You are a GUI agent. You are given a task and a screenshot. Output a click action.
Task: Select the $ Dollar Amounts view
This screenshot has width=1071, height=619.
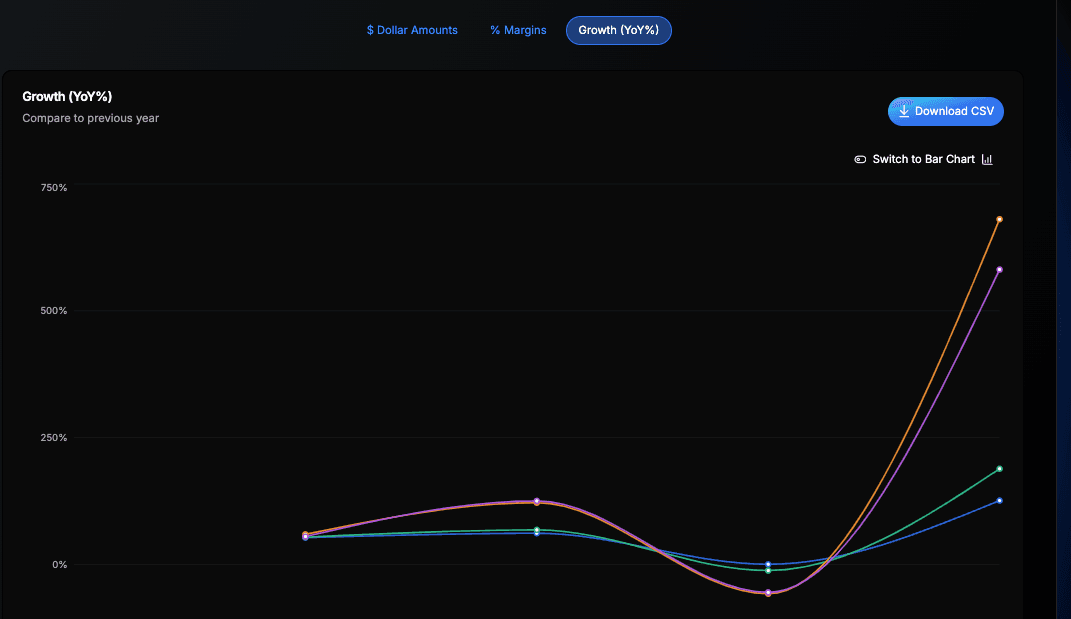412,30
